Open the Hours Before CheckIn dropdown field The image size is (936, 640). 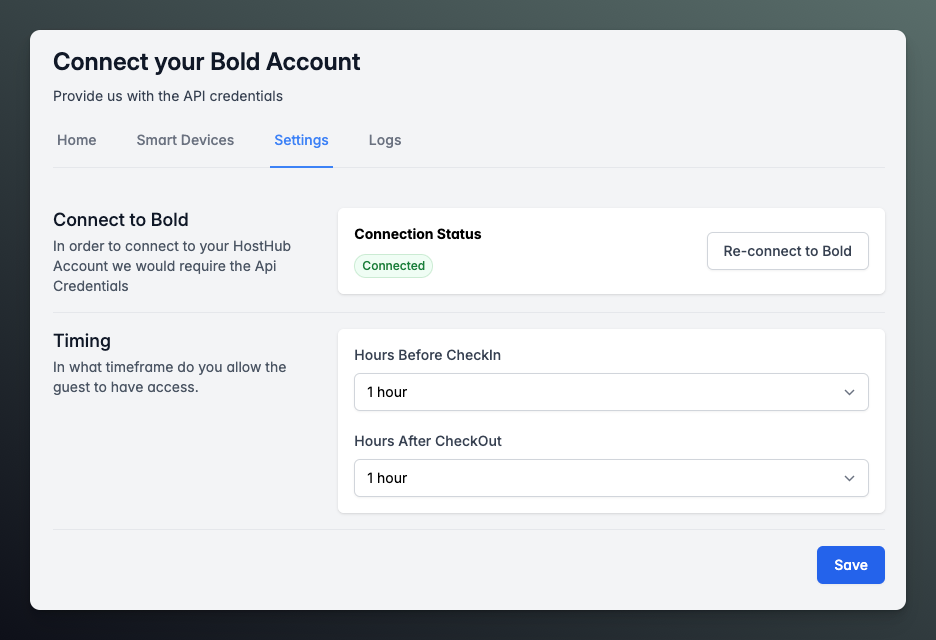coord(600,392)
